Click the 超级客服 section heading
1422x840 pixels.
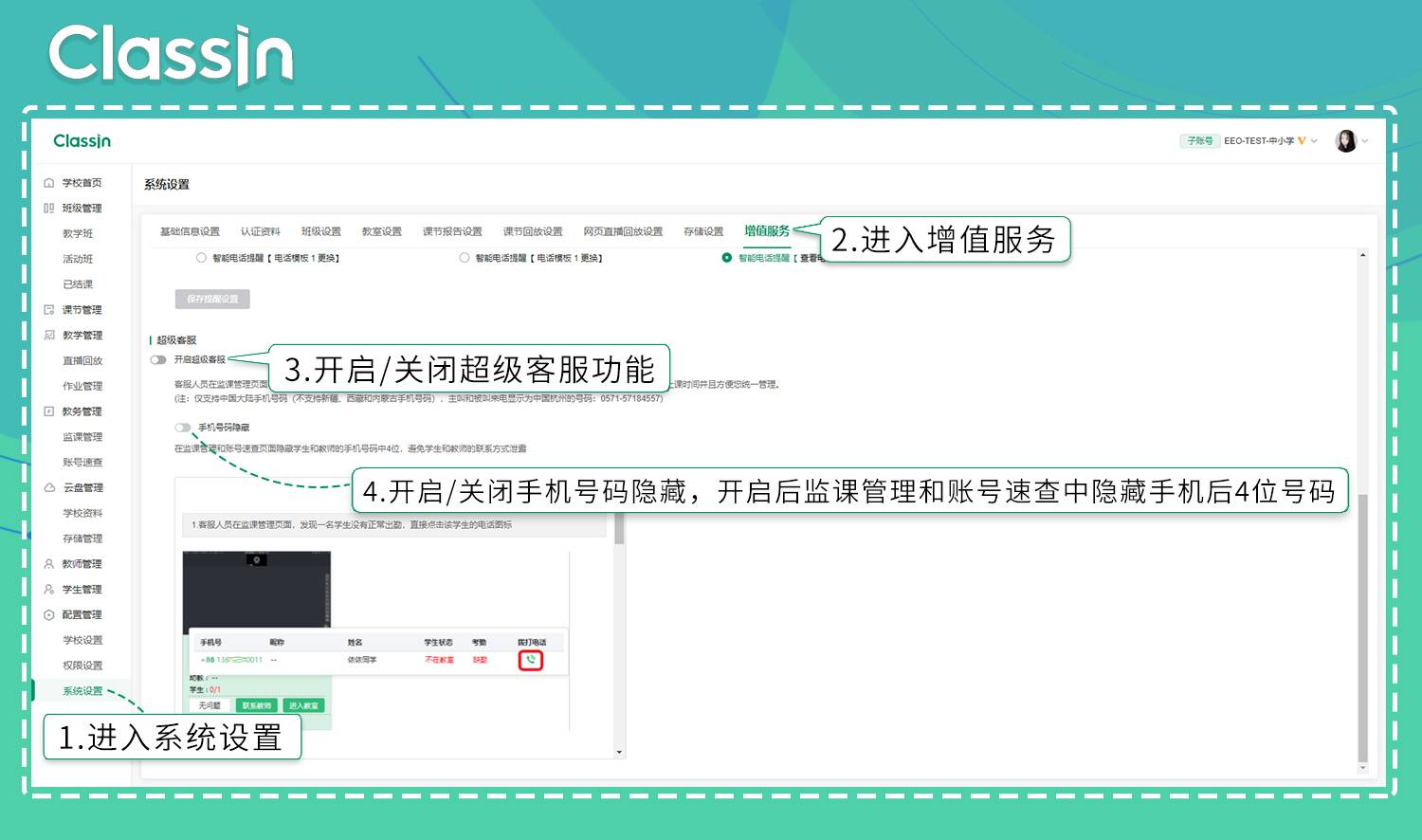click(x=176, y=340)
